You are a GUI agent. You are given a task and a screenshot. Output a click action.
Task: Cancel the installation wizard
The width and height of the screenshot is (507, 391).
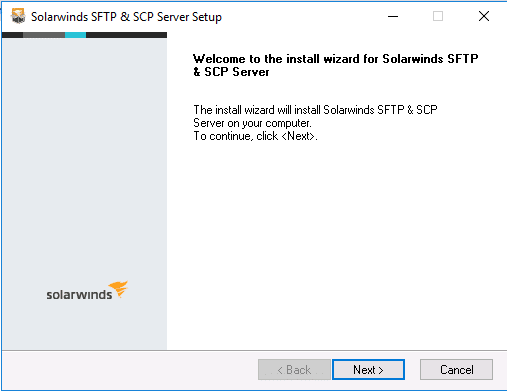[456, 369]
